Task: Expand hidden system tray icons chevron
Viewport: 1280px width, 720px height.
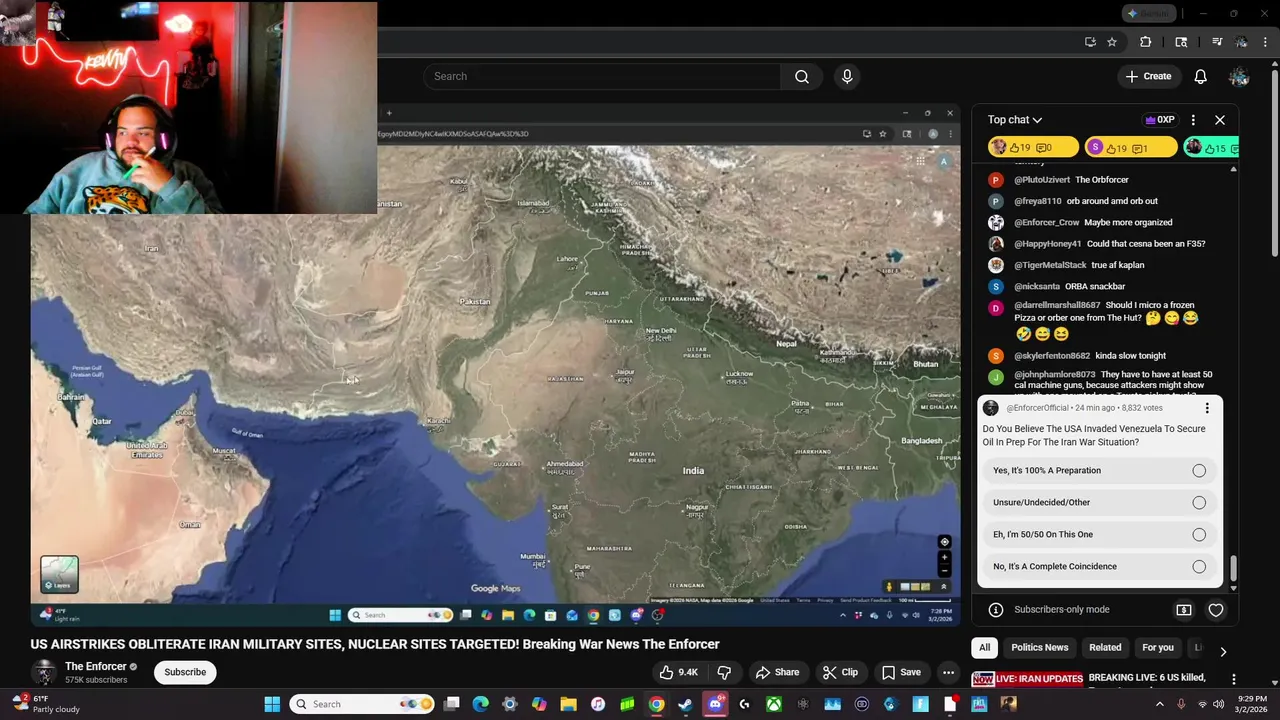Action: tap(1160, 704)
